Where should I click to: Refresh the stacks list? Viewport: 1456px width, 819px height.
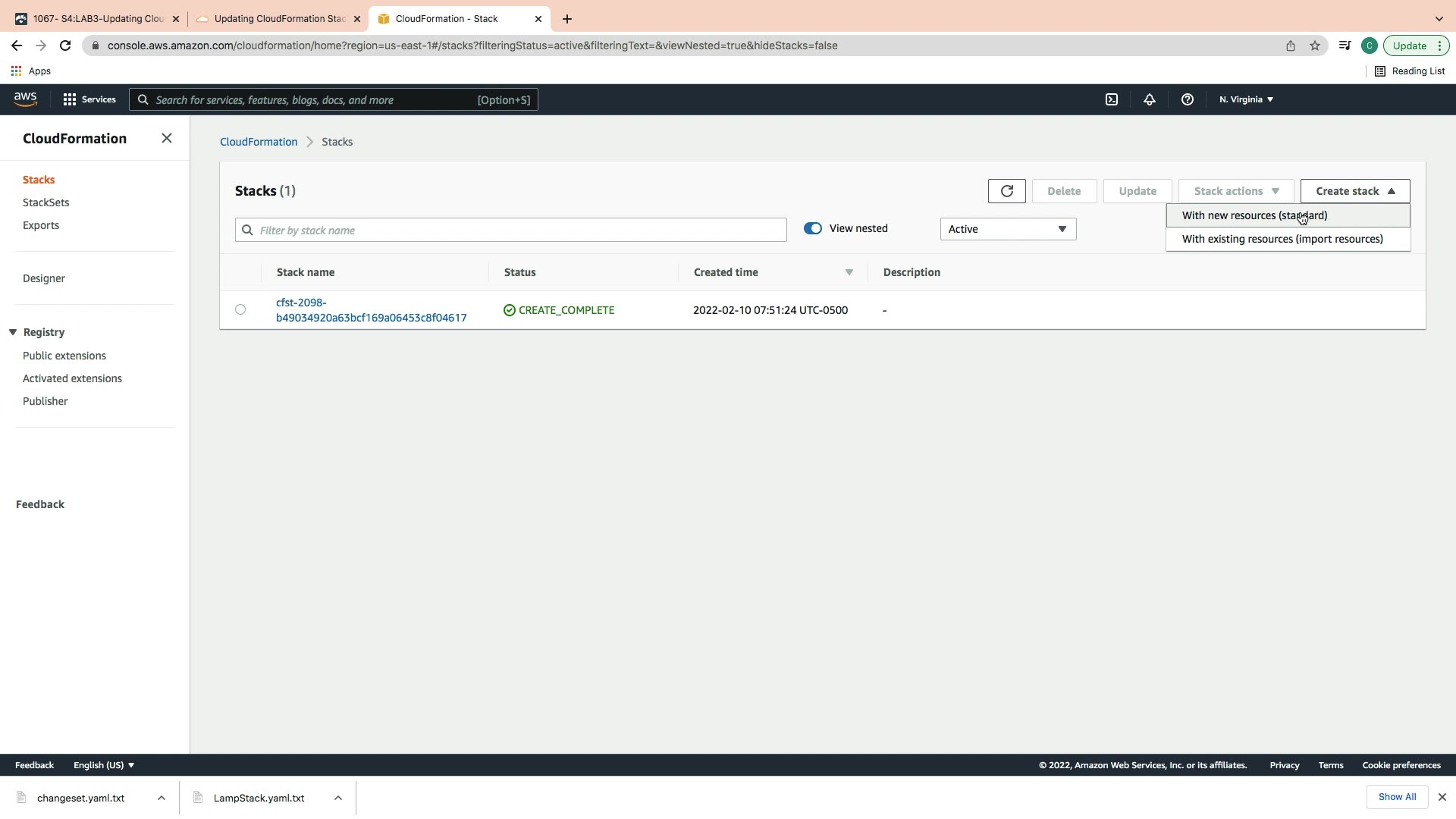click(x=1006, y=191)
